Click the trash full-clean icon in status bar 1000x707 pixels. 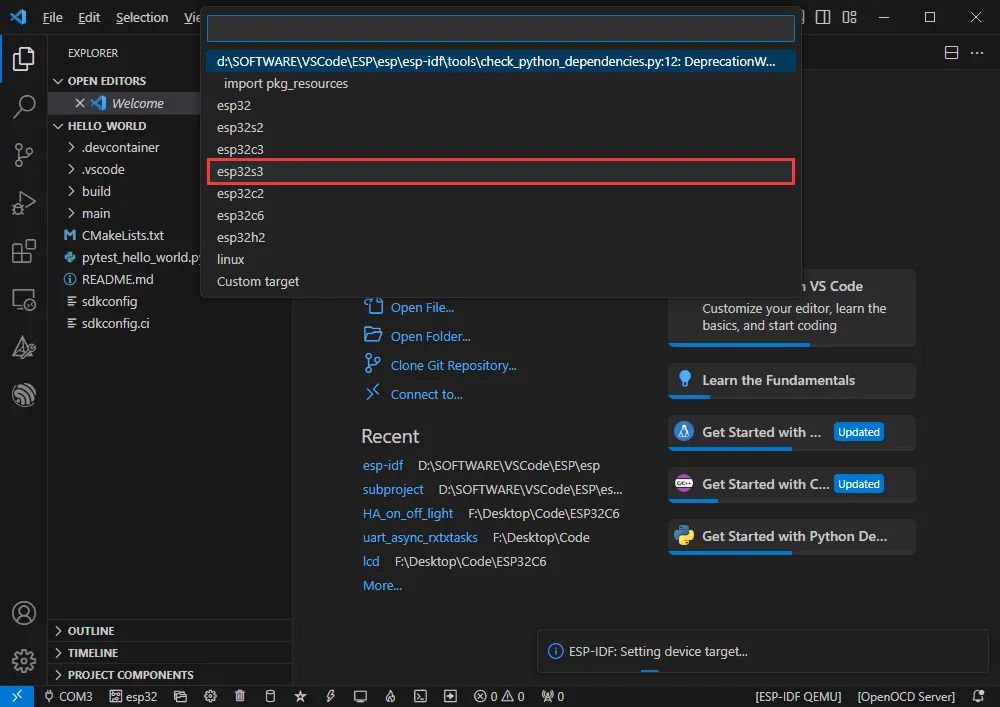[x=240, y=696]
